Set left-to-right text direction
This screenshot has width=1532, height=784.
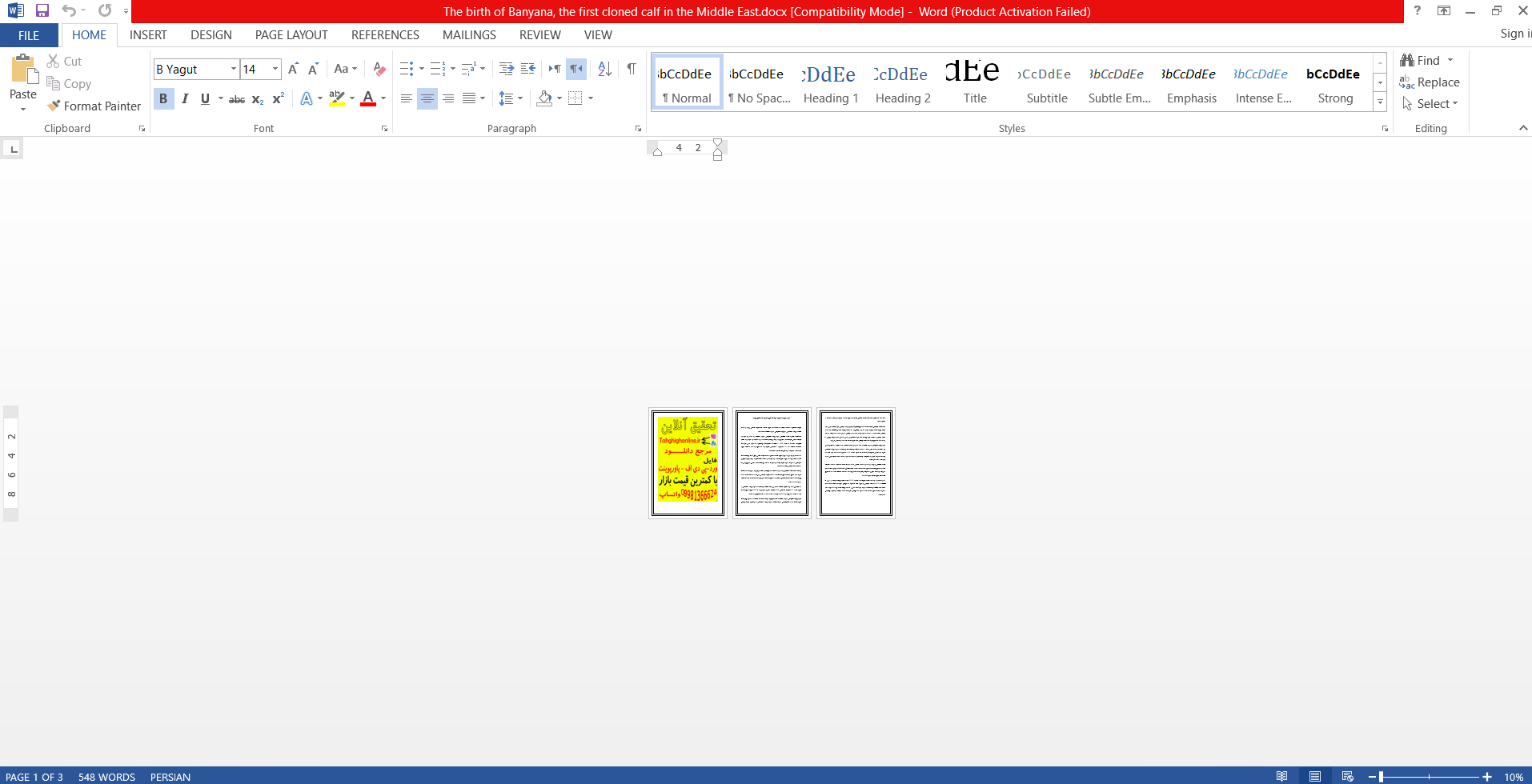click(555, 69)
